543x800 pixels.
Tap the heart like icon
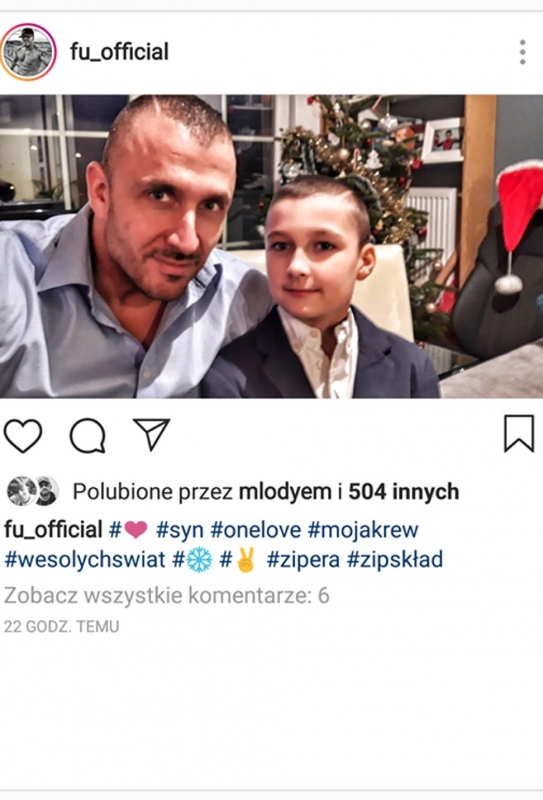pyautogui.click(x=23, y=436)
